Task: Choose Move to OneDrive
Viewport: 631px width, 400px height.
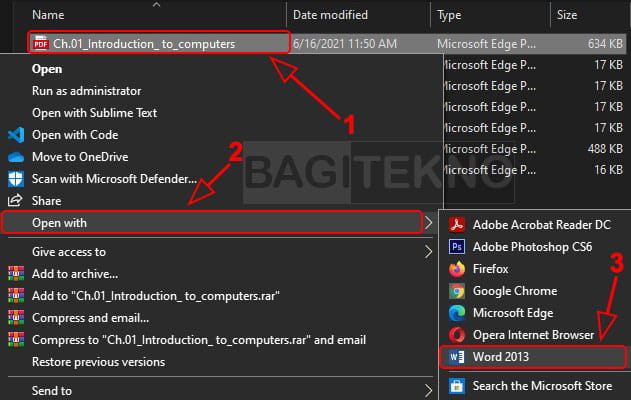Action: (x=80, y=157)
